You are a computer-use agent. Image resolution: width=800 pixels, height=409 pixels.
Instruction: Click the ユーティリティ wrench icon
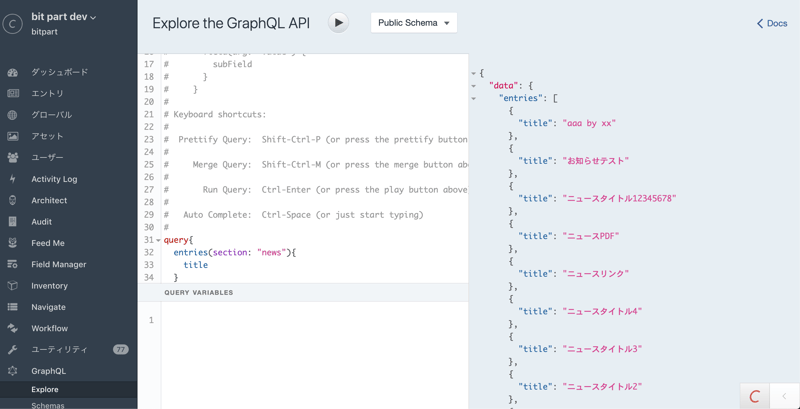(x=13, y=350)
